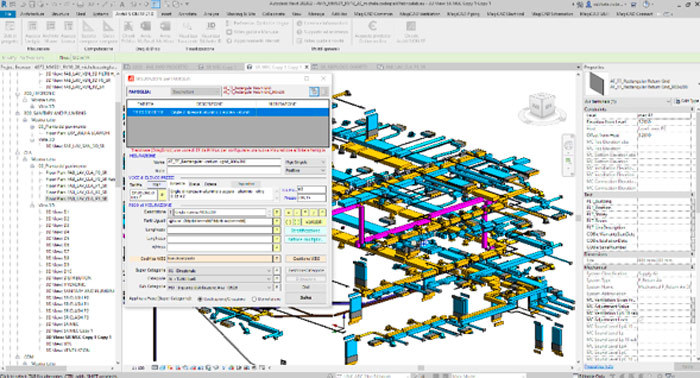Select the highlighted blue row in dialog table
The image size is (700, 378).
pyautogui.click(x=228, y=112)
